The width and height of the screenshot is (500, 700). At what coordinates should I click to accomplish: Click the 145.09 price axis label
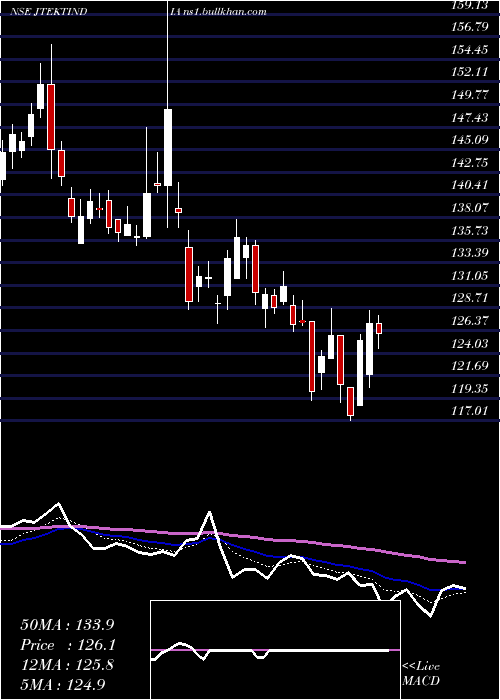[470, 140]
